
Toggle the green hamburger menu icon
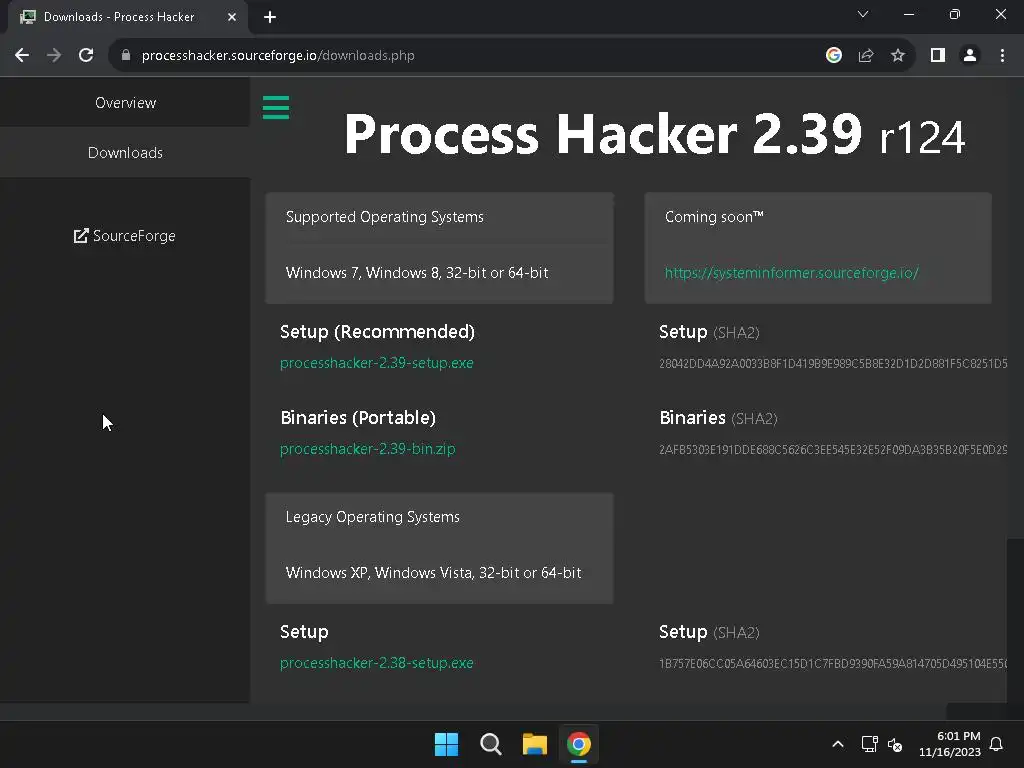point(276,108)
